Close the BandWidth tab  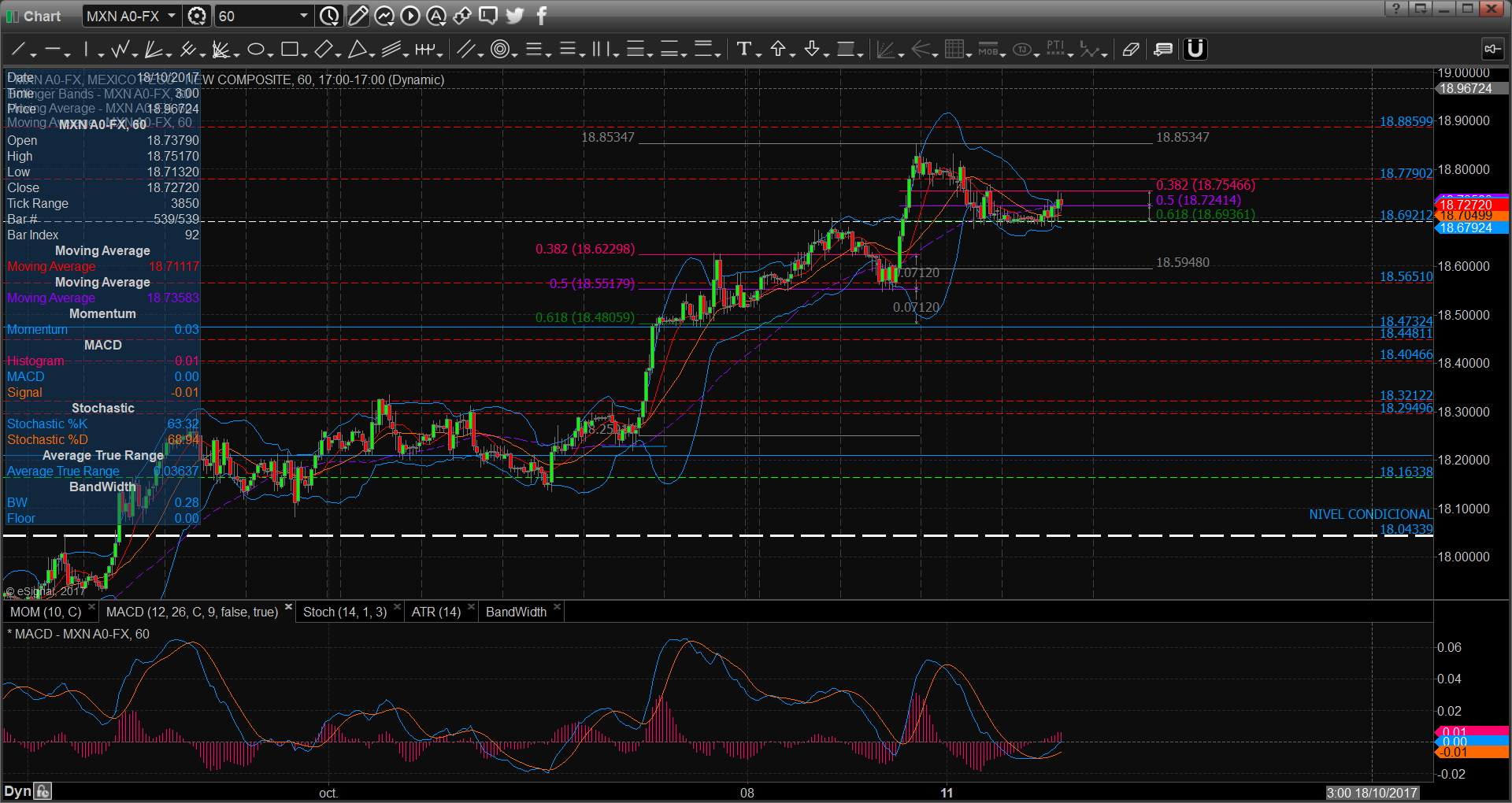pos(558,608)
